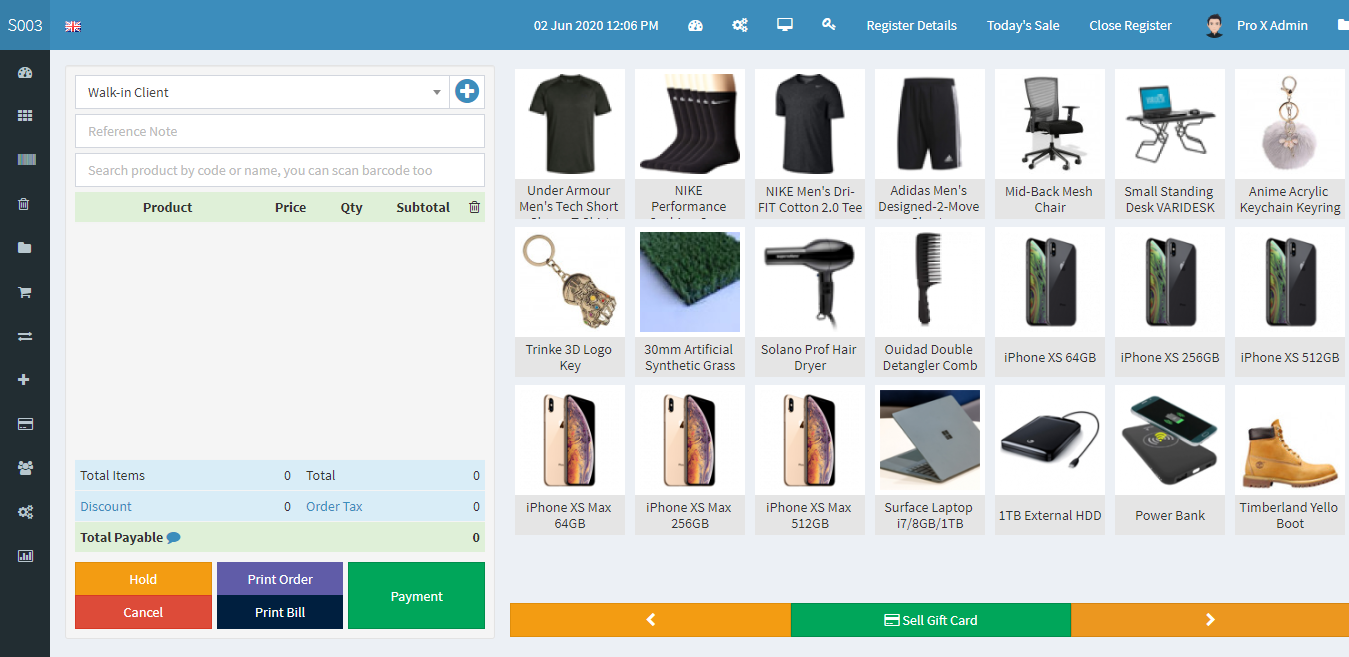The width and height of the screenshot is (1349, 657).
Task: Click the monitor screen icon in top bar
Action: click(785, 25)
